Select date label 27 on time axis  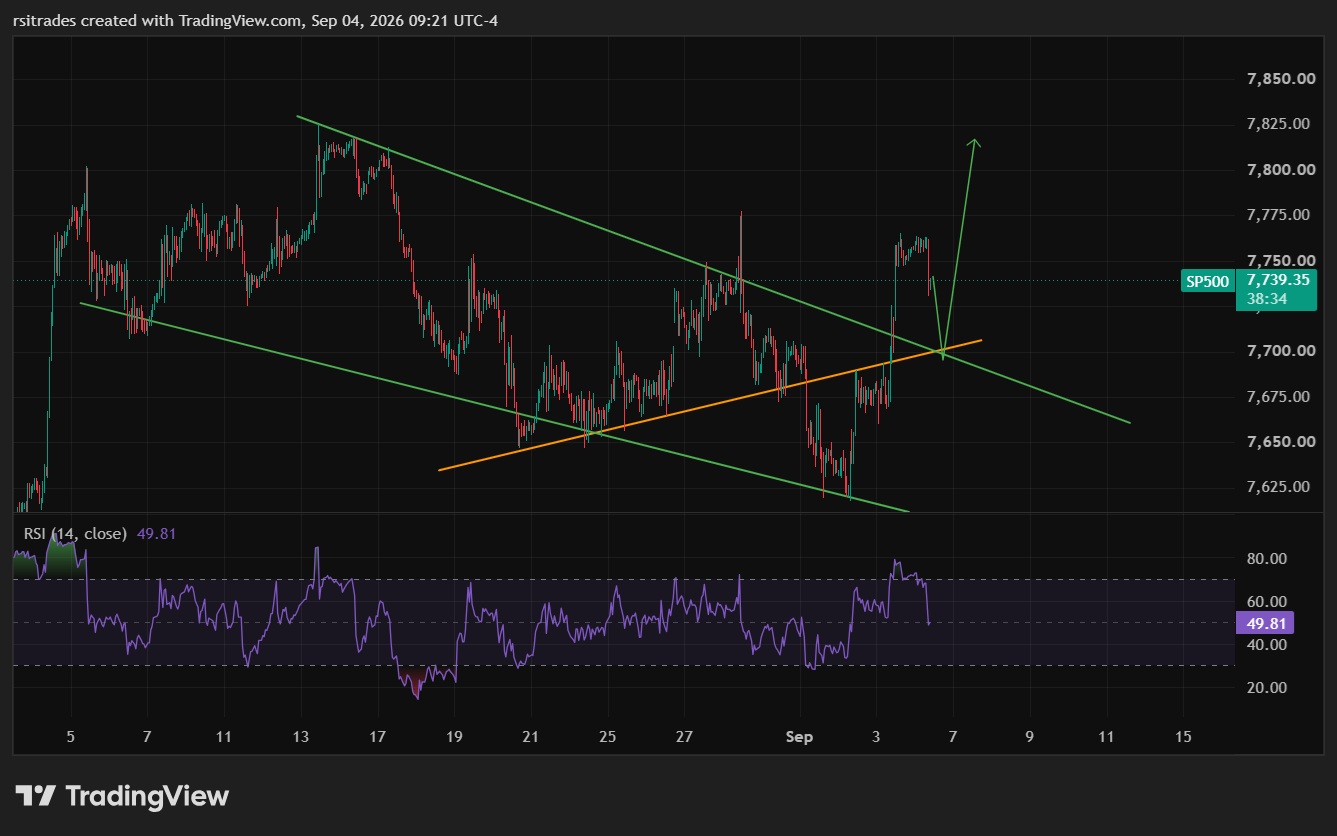pos(684,737)
